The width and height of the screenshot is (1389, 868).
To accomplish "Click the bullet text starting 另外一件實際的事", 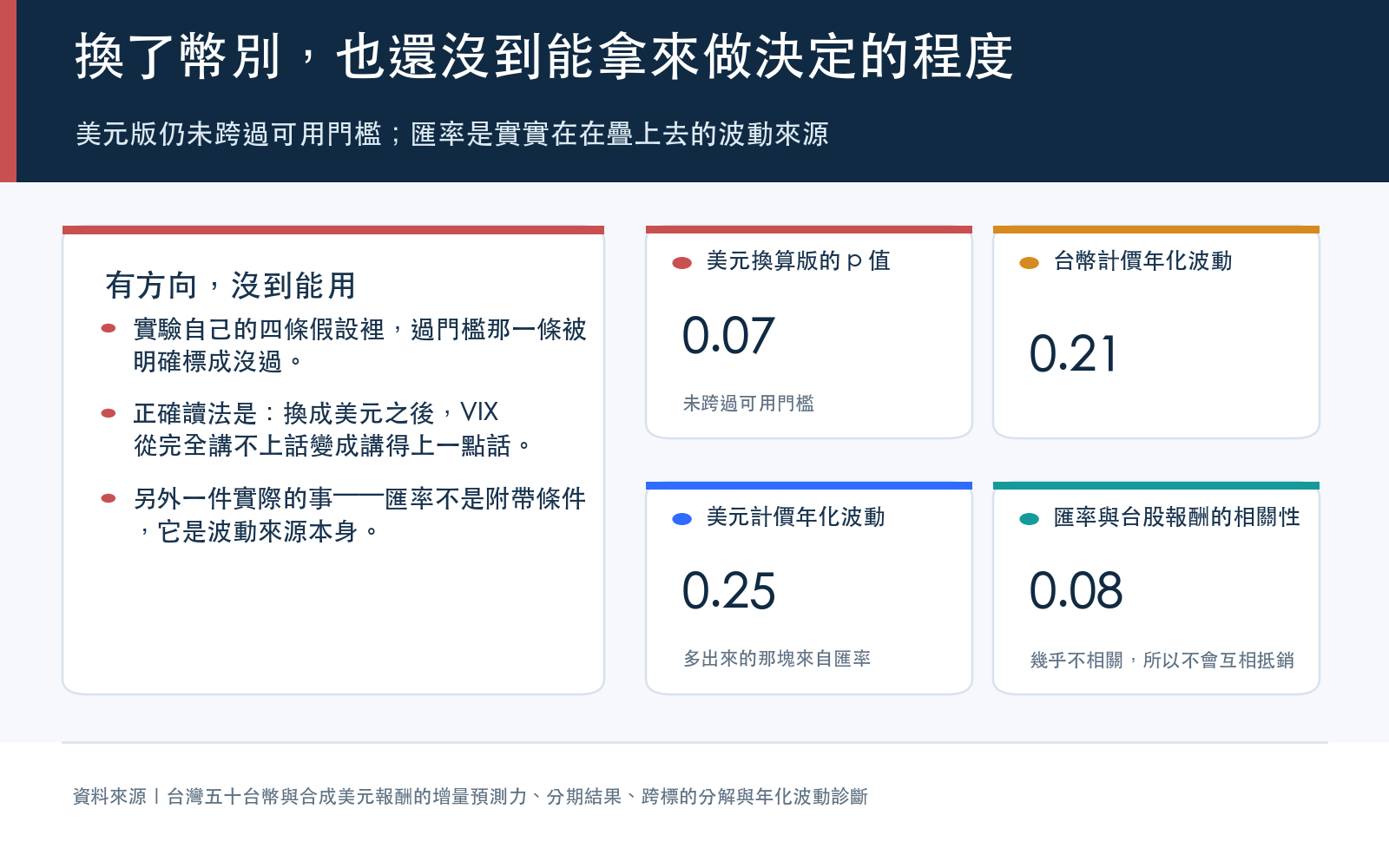I will coord(360,515).
